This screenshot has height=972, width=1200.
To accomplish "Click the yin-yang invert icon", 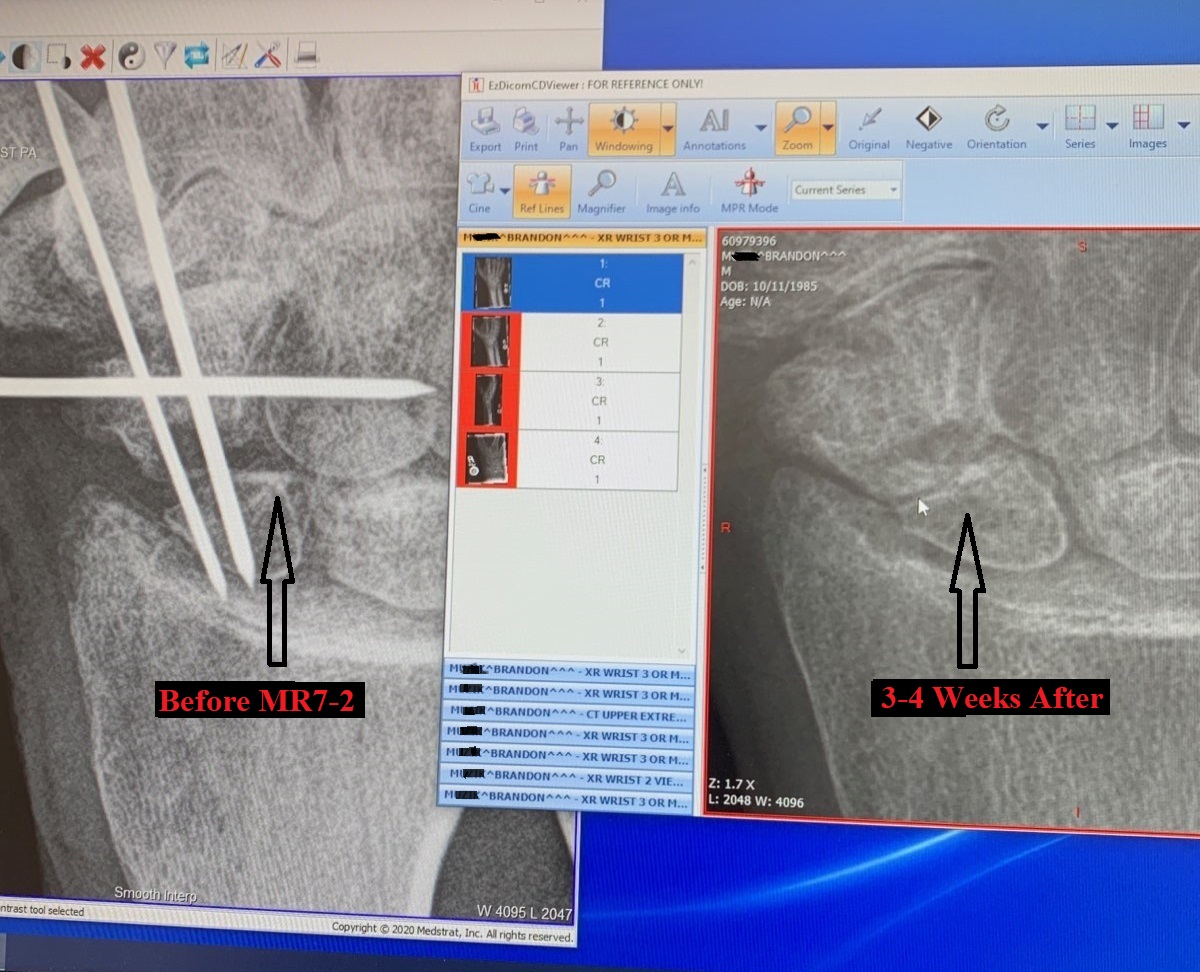I will [131, 55].
